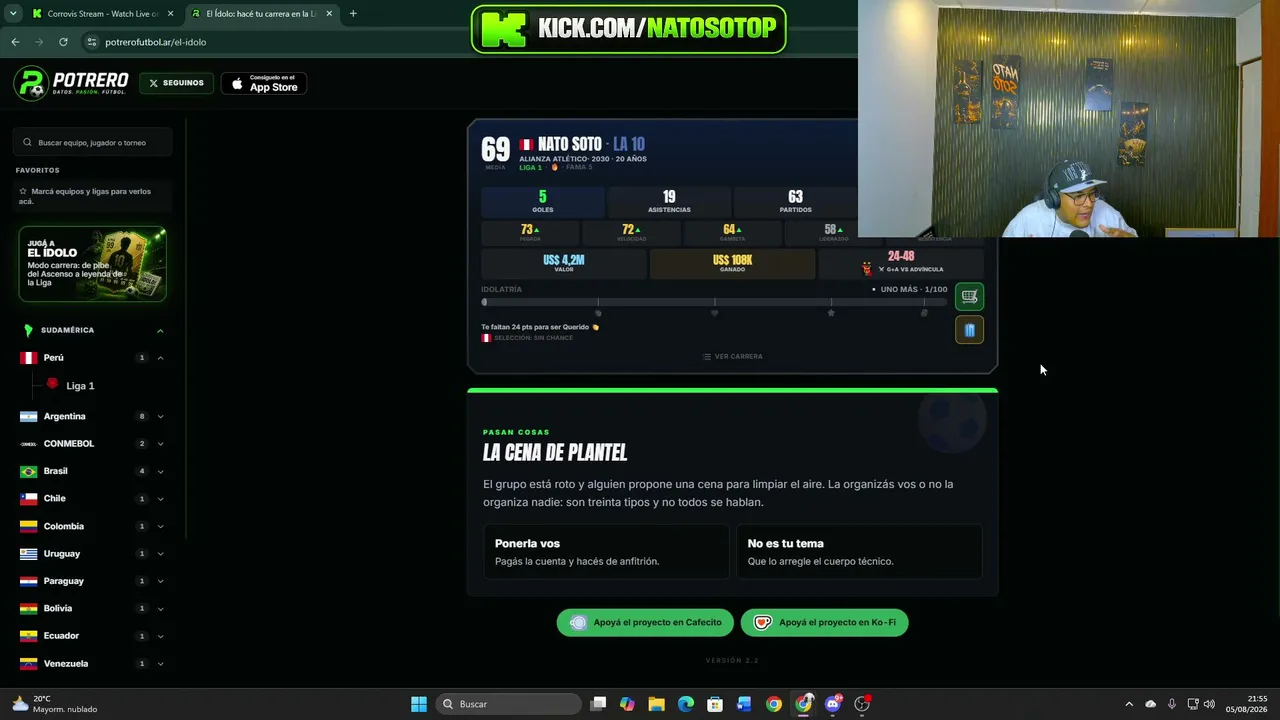Collapse the Perú leagues list
Screen dimensions: 1280x720
[x=160, y=358]
